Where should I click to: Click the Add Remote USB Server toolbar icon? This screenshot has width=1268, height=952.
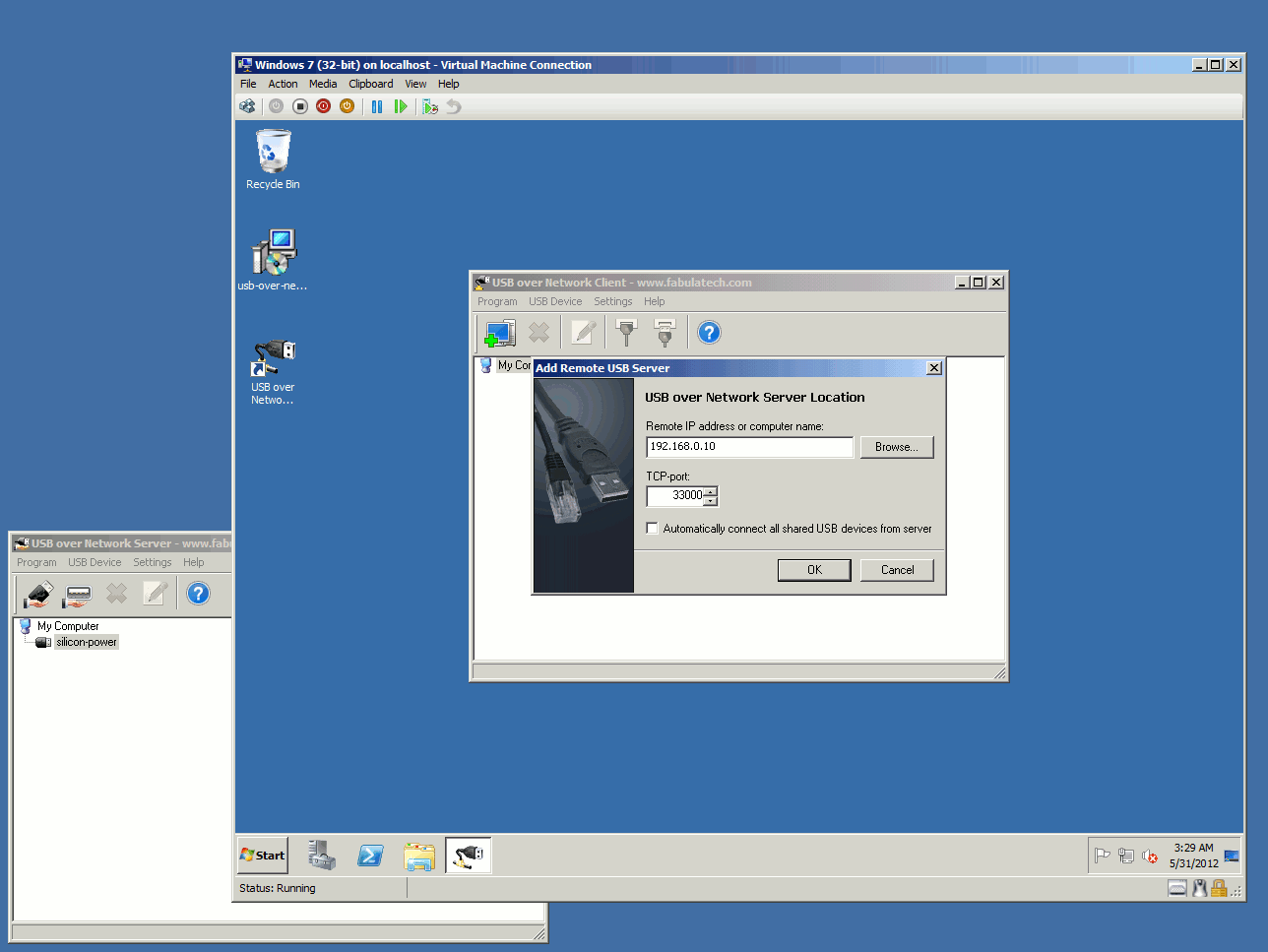[499, 333]
